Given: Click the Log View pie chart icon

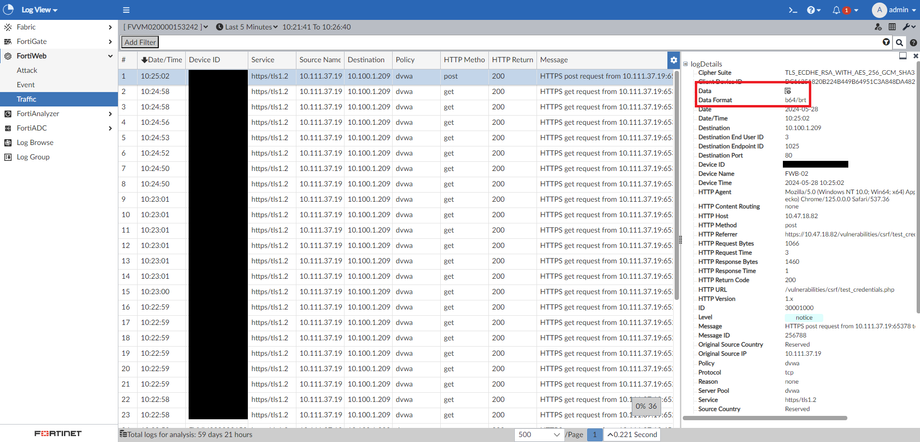Looking at the screenshot, I should click(8, 10).
